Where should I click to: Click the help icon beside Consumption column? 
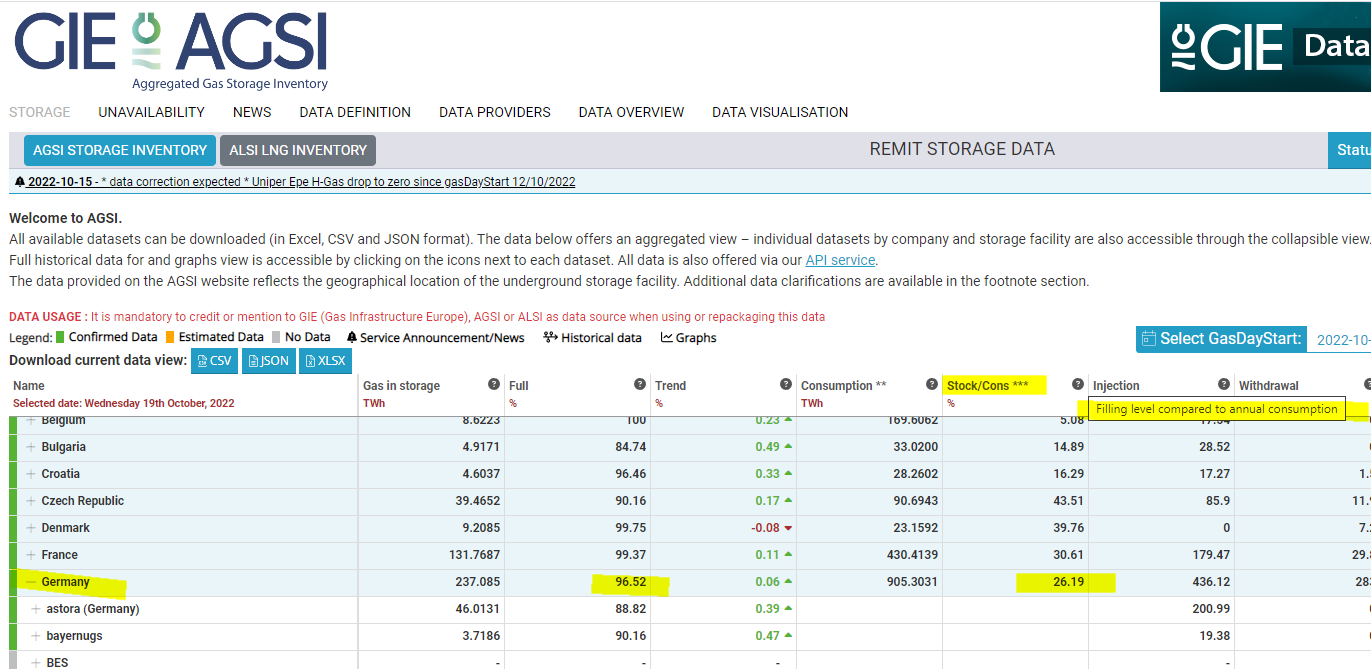point(931,384)
